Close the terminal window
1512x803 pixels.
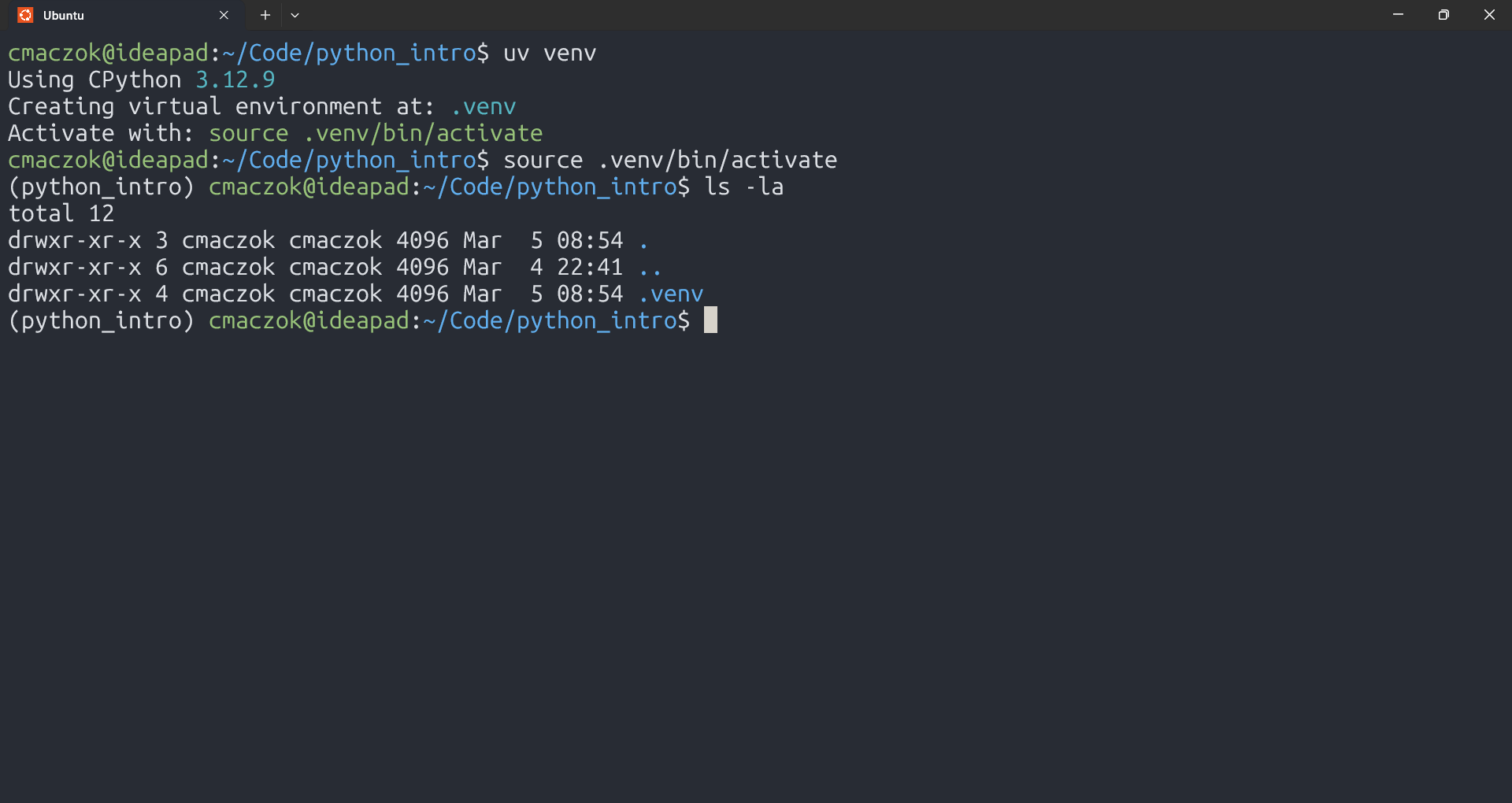pos(1489,15)
